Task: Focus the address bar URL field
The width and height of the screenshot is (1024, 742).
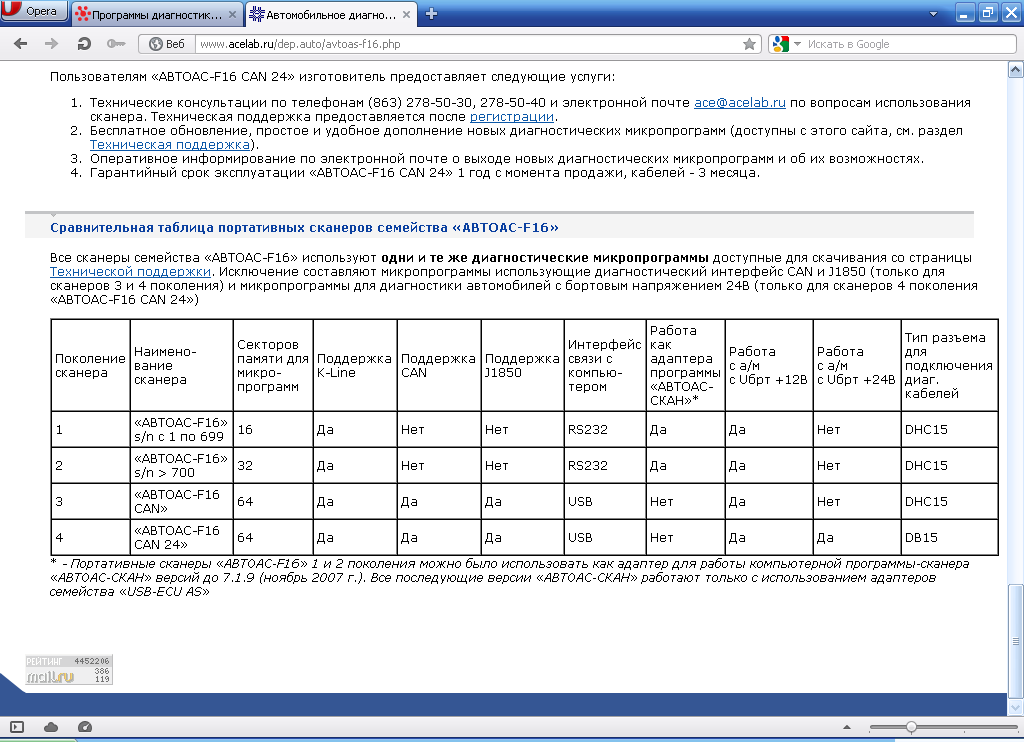Action: [468, 44]
